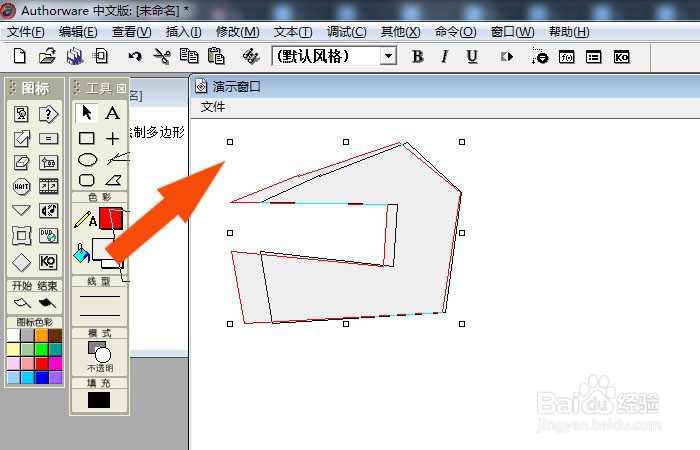Screen dimensions: 700x450
Task: Open the black Fill (填充) pattern box
Action: (99, 400)
